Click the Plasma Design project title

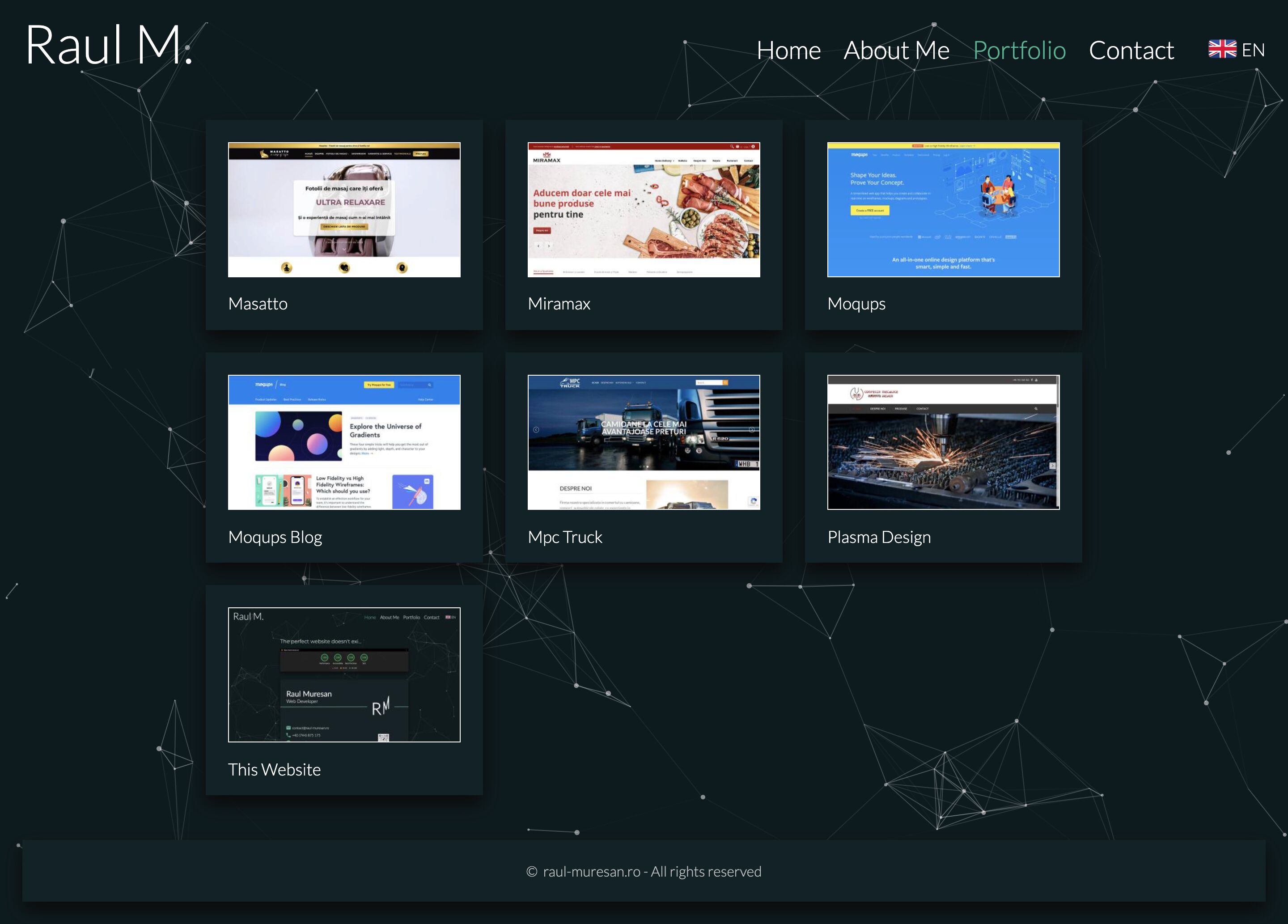pos(879,537)
